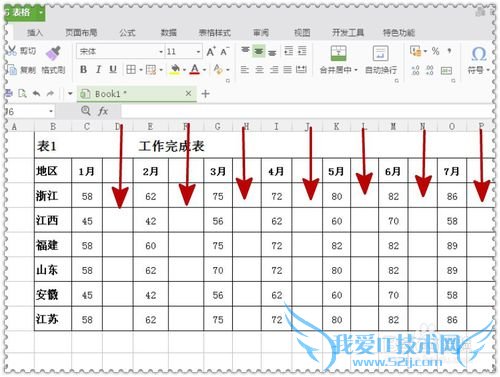The height and width of the screenshot is (377, 500).
Task: Switch to the 数据 (Data) tab
Action: [x=169, y=33]
